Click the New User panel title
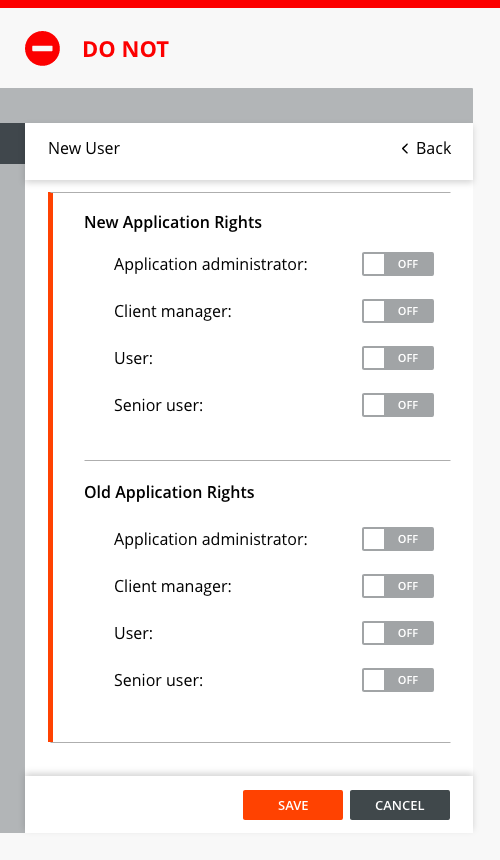The image size is (500, 860). pos(84,149)
